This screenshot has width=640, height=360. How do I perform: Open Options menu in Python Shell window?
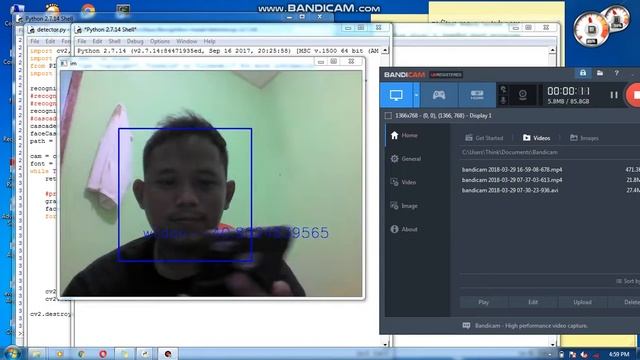160,41
